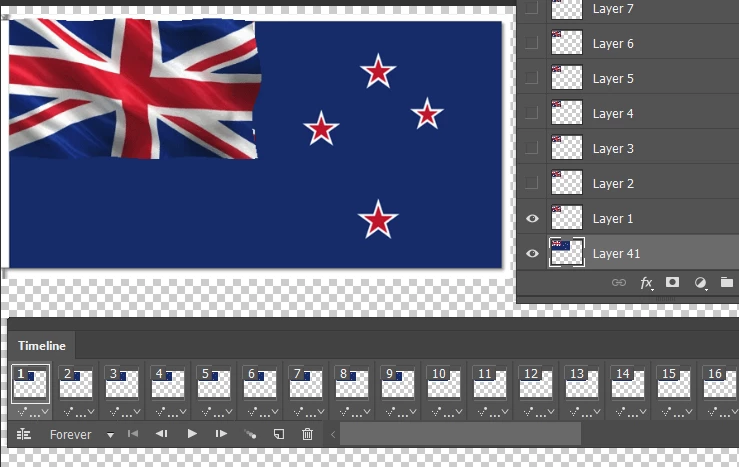Open the Forever looping options dropdown
This screenshot has height=467, width=739.
tap(82, 434)
